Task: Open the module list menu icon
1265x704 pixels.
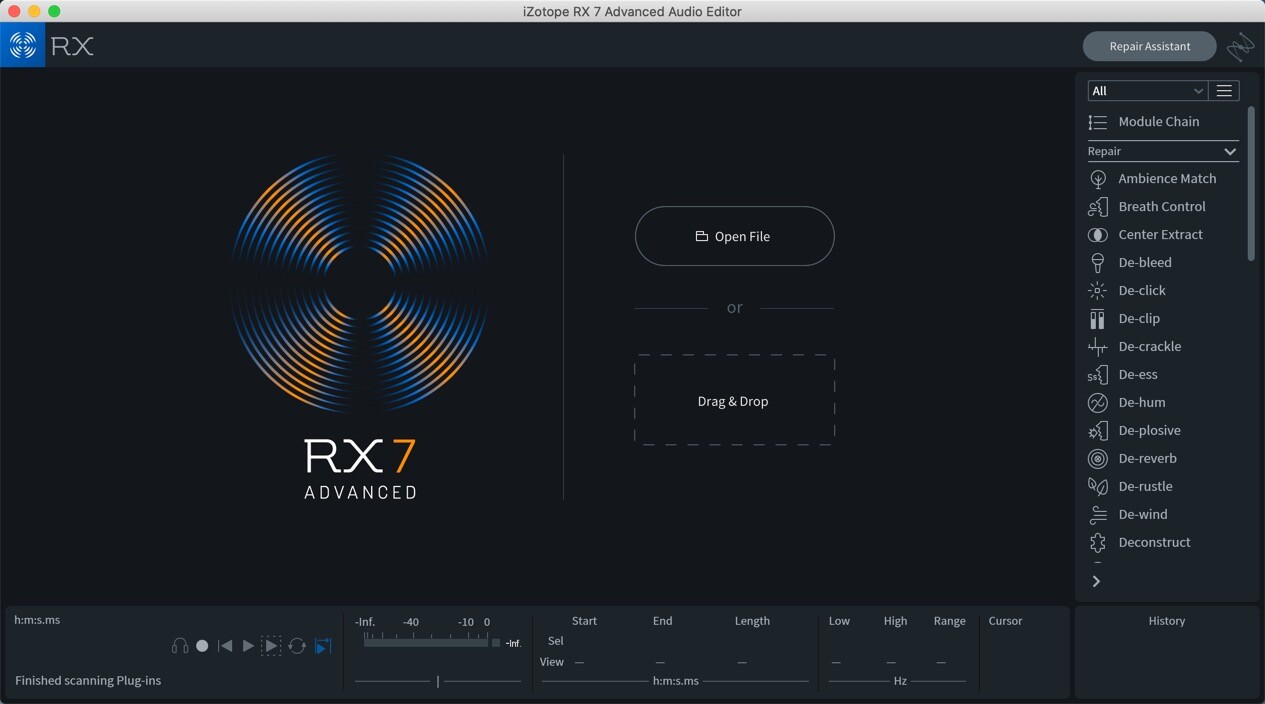Action: [1224, 90]
